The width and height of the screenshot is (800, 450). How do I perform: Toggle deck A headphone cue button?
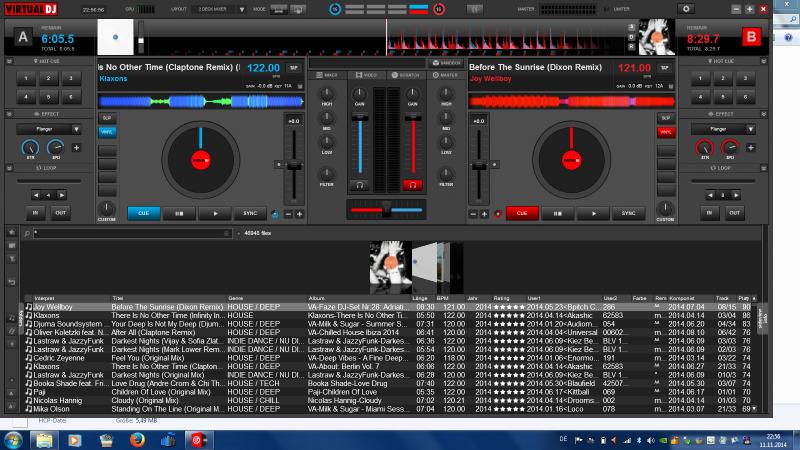coord(359,186)
